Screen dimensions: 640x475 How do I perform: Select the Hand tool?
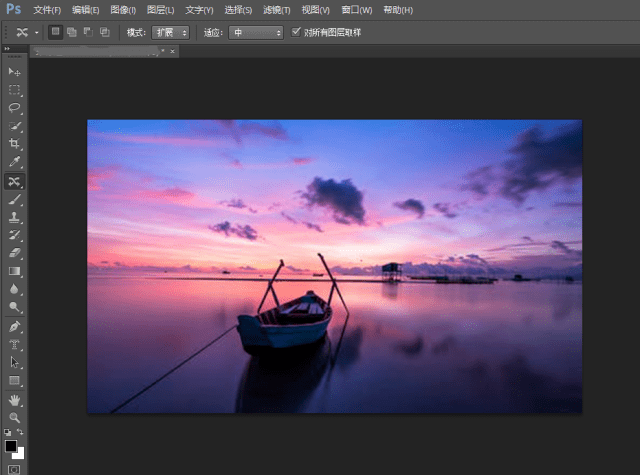coord(14,400)
